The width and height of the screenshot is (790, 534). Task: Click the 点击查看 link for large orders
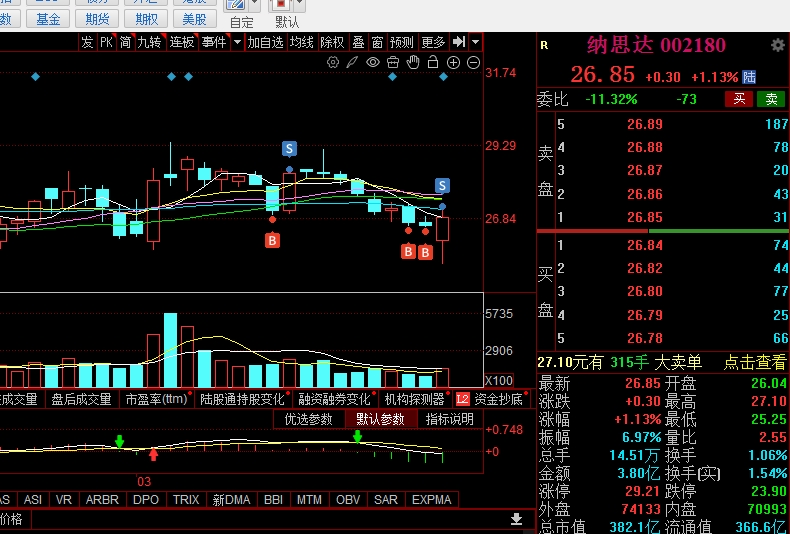tap(756, 362)
